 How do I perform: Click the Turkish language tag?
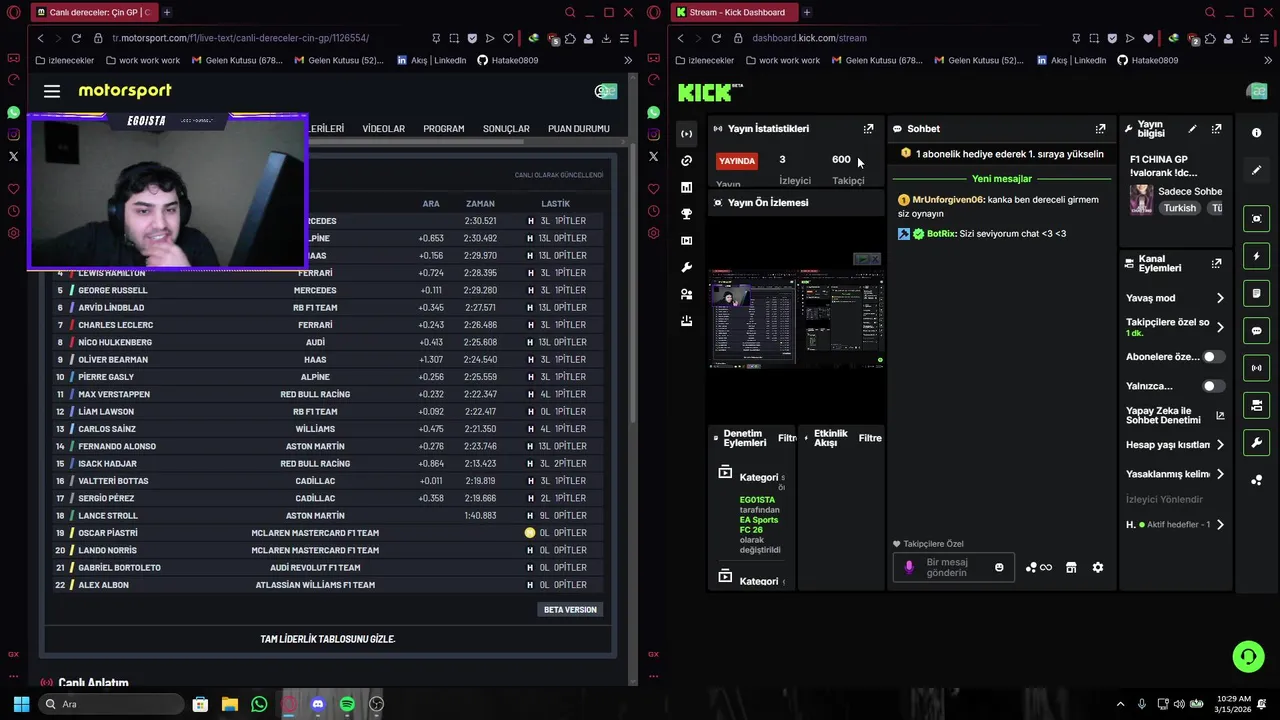(x=1180, y=208)
